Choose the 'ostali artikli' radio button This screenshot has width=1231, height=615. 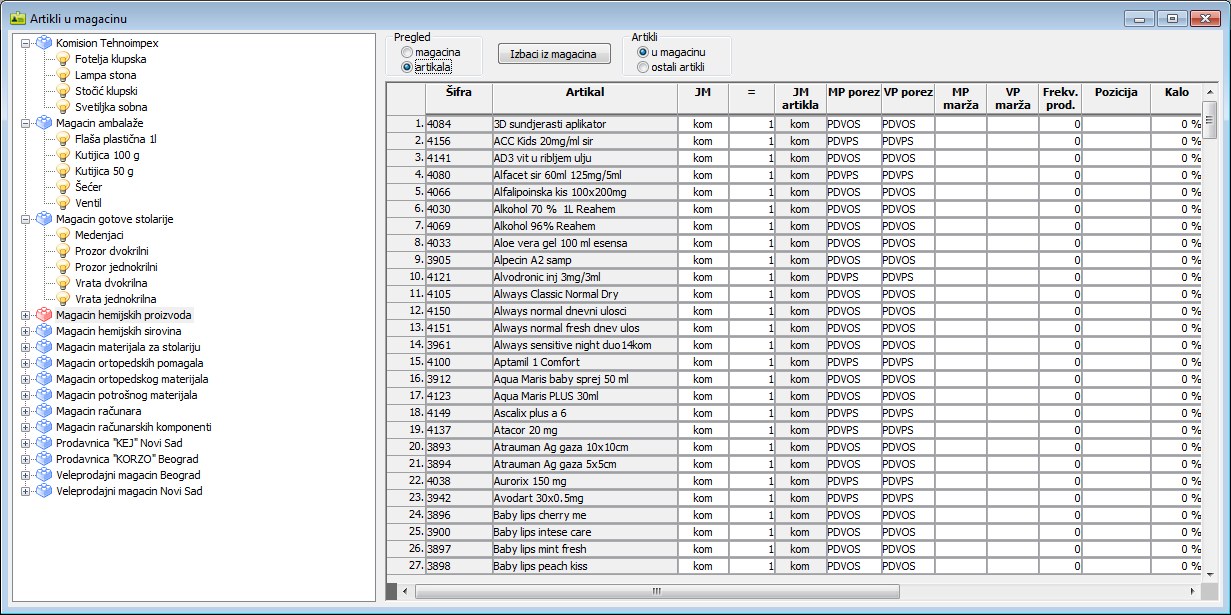(642, 67)
